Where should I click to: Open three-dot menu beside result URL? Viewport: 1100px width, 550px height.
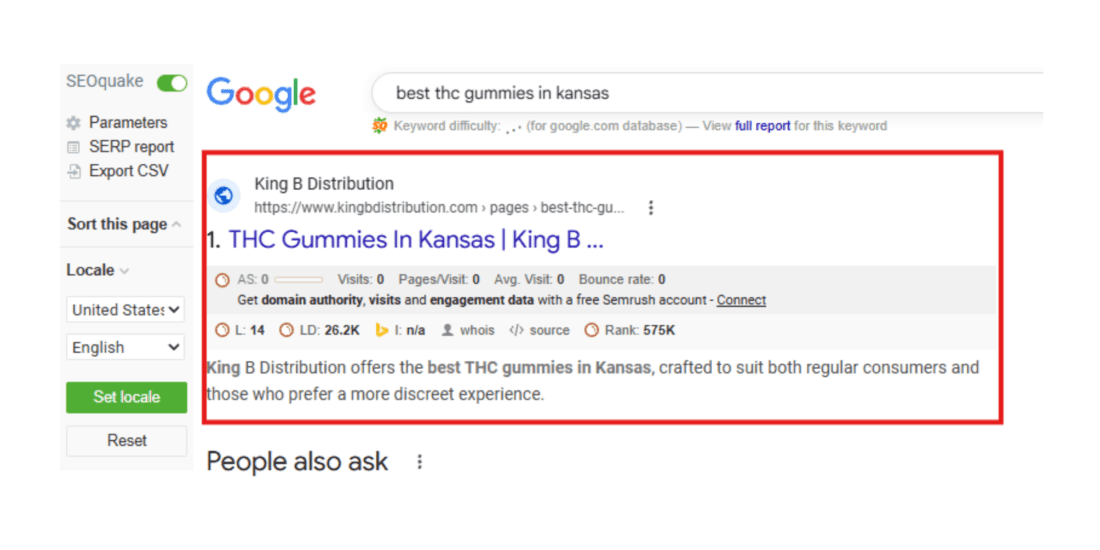(x=651, y=208)
